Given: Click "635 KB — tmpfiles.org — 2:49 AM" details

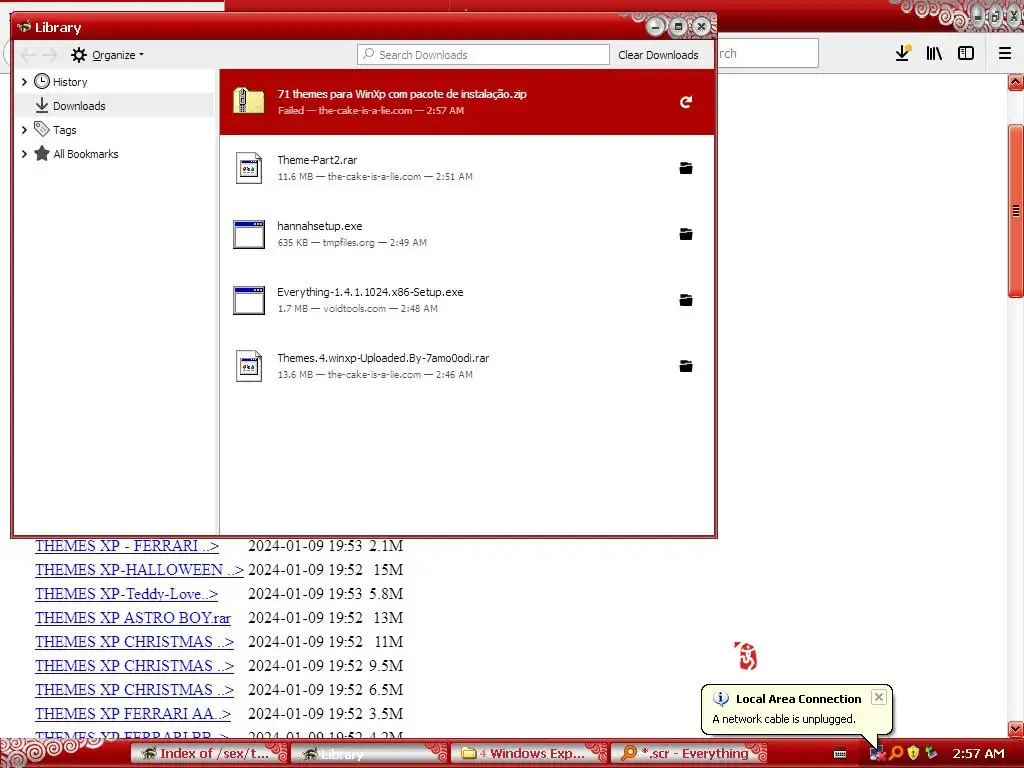Looking at the screenshot, I should click(x=352, y=242).
